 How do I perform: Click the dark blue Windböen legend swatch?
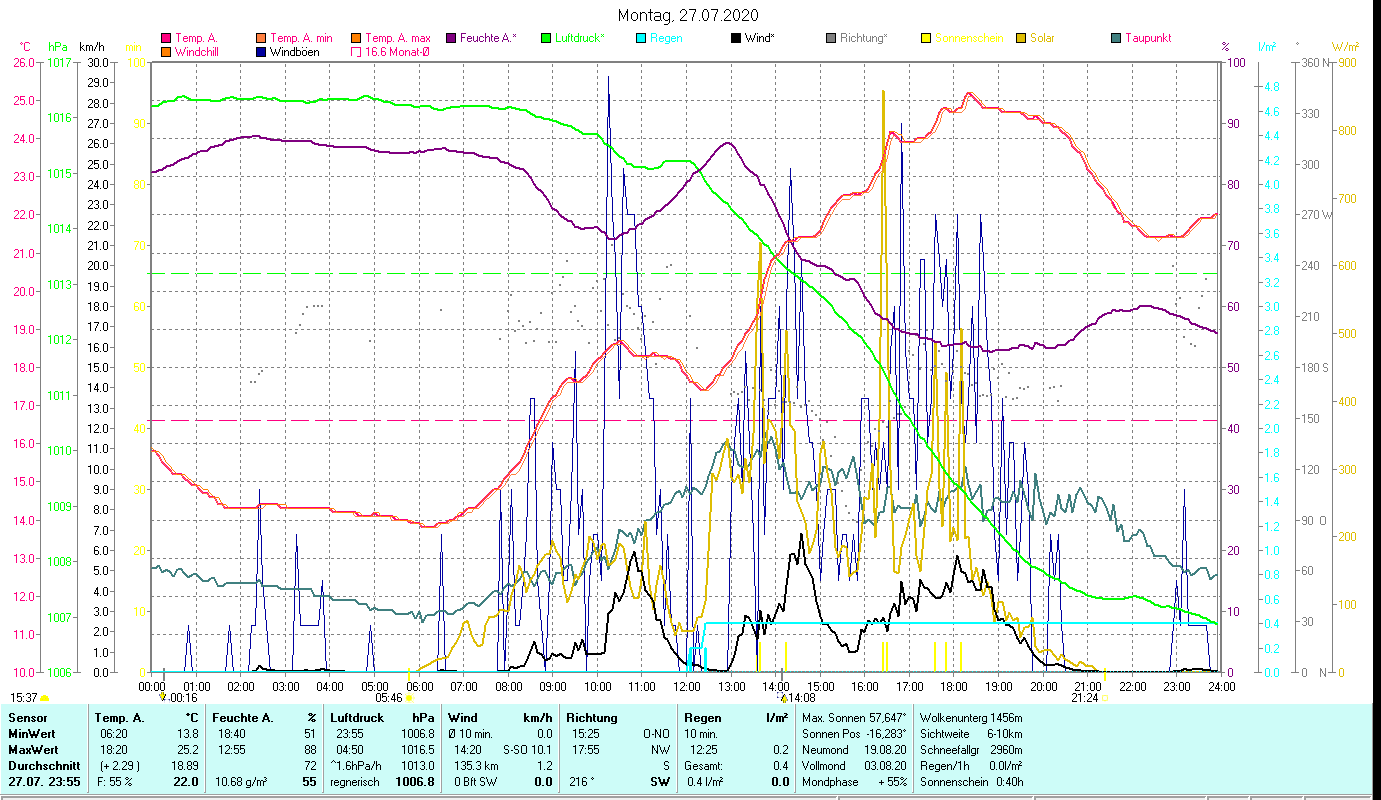point(262,51)
